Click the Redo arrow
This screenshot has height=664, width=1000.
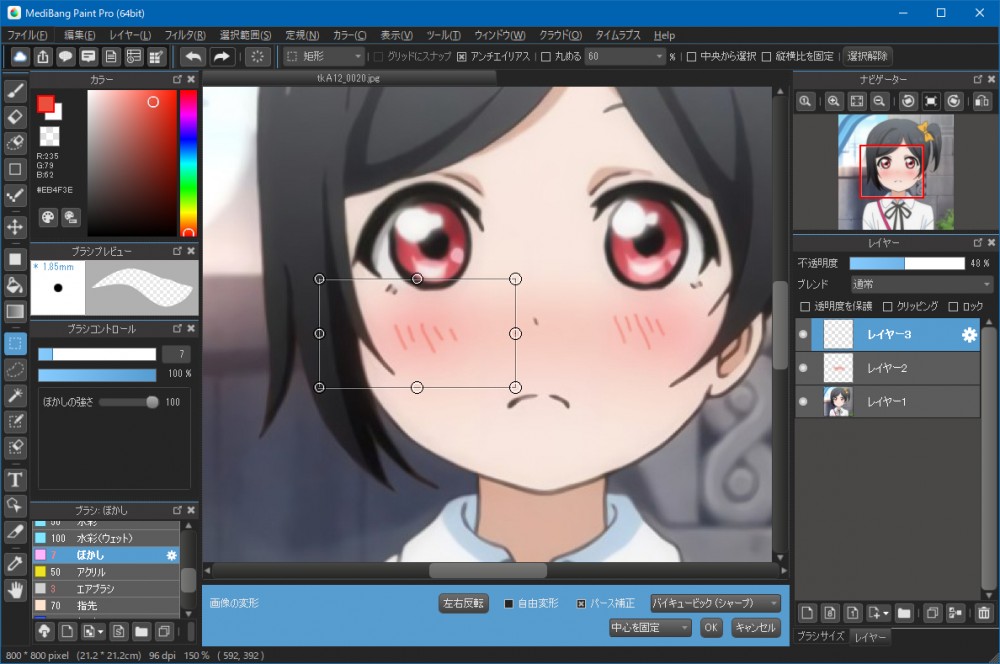click(221, 57)
